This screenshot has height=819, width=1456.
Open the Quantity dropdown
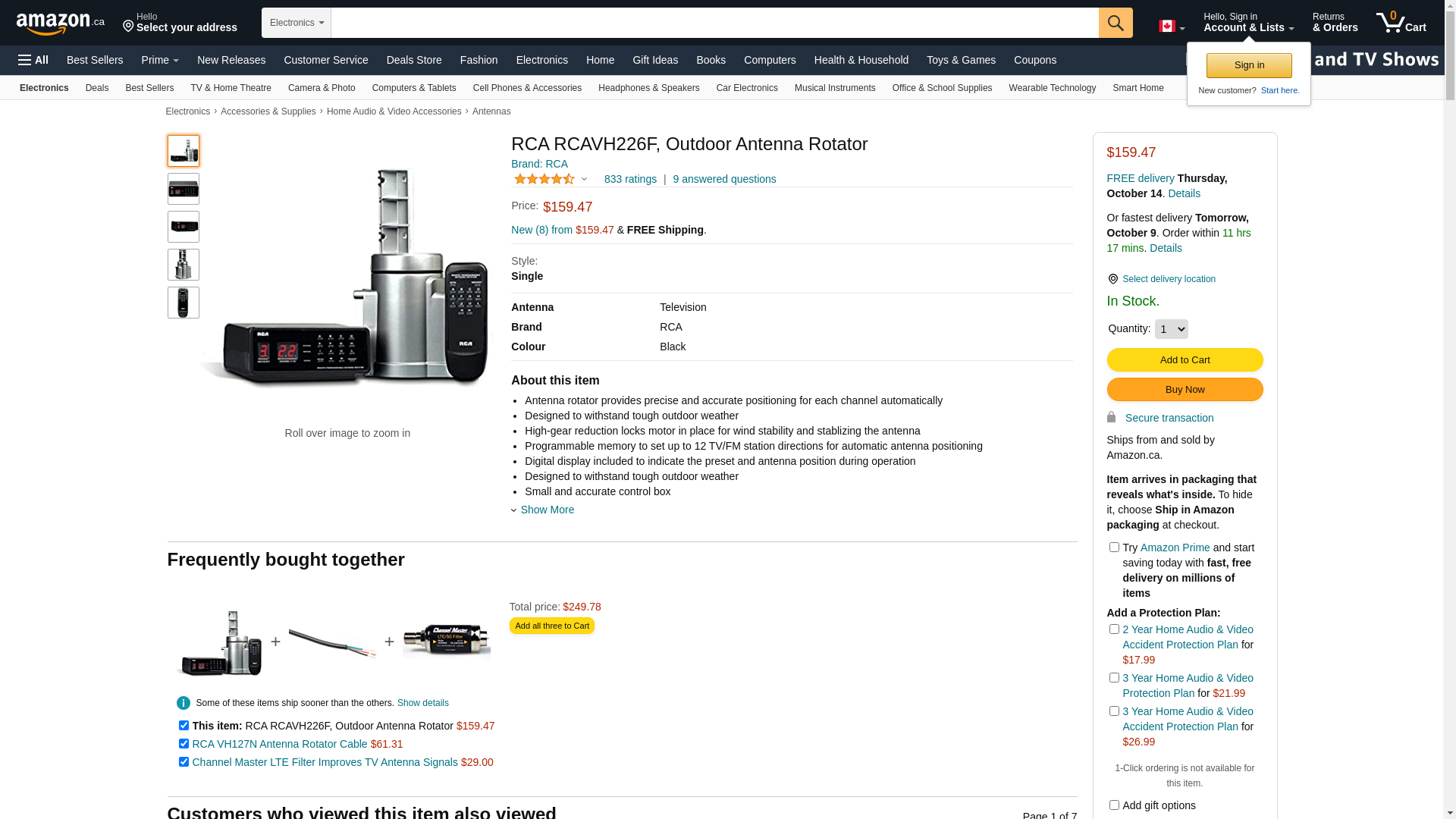click(1171, 329)
